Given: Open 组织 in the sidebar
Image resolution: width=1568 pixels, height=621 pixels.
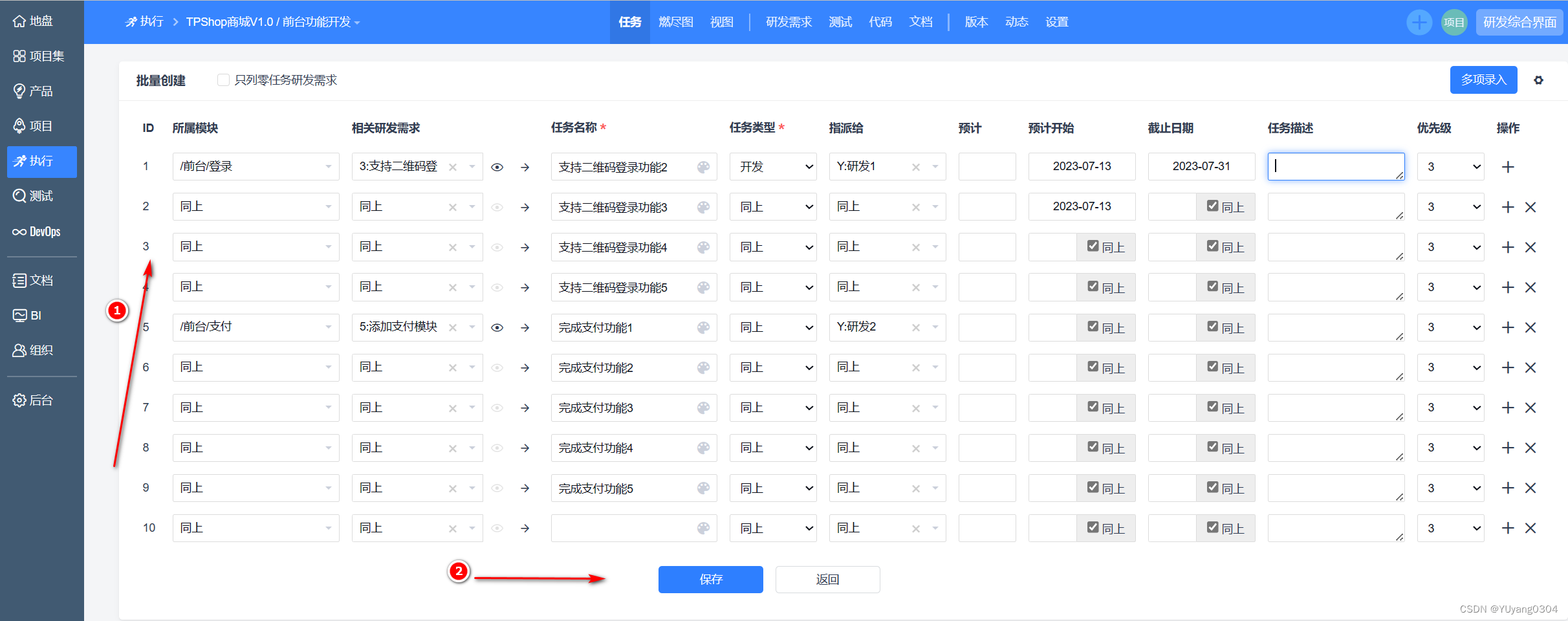Looking at the screenshot, I should click(34, 350).
